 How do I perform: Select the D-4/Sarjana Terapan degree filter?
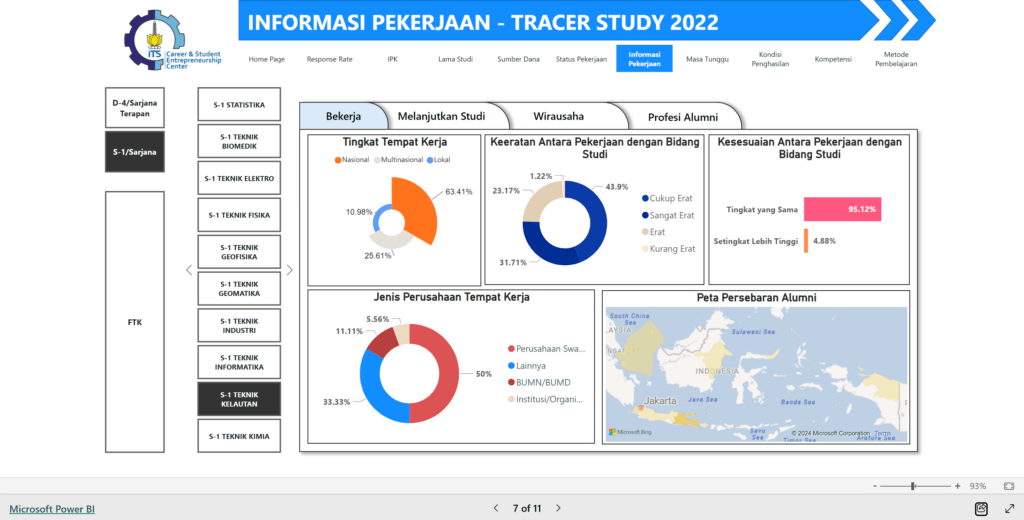tap(134, 107)
